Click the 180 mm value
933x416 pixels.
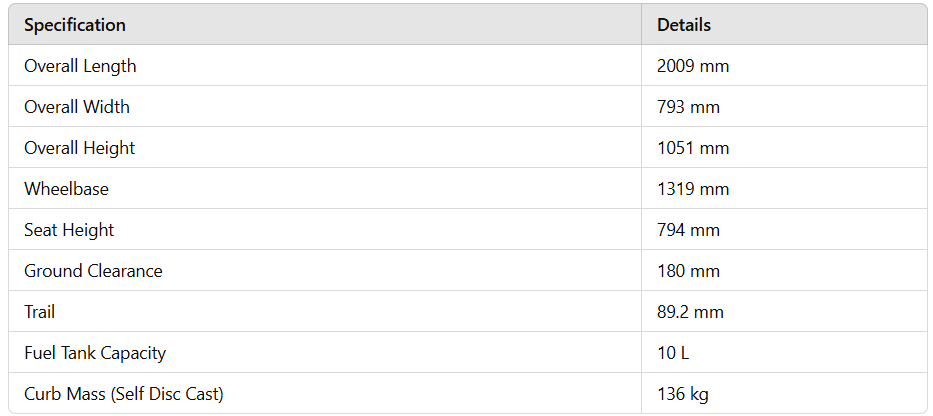(x=688, y=271)
